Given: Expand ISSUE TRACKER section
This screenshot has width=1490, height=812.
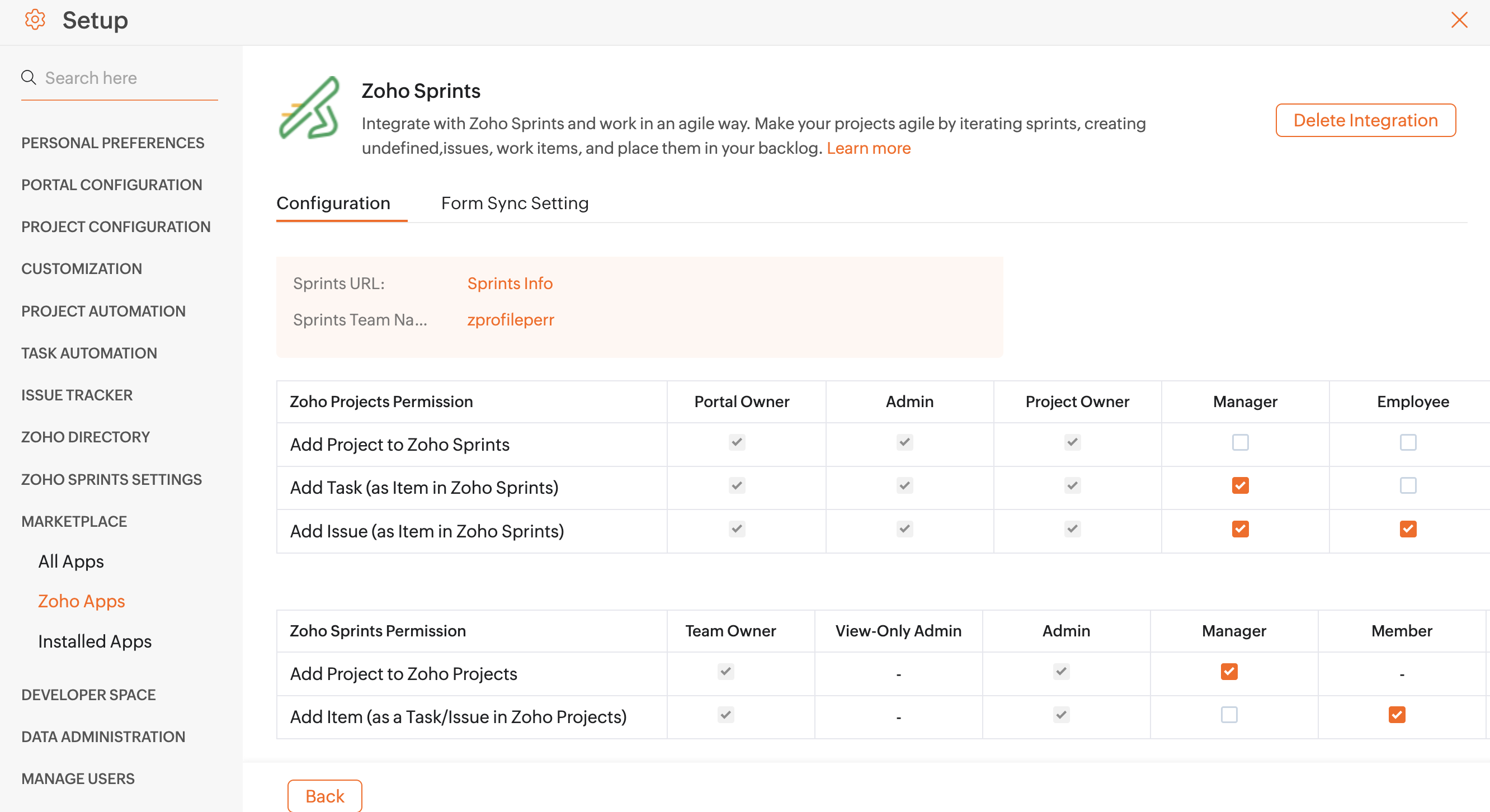Looking at the screenshot, I should (77, 395).
